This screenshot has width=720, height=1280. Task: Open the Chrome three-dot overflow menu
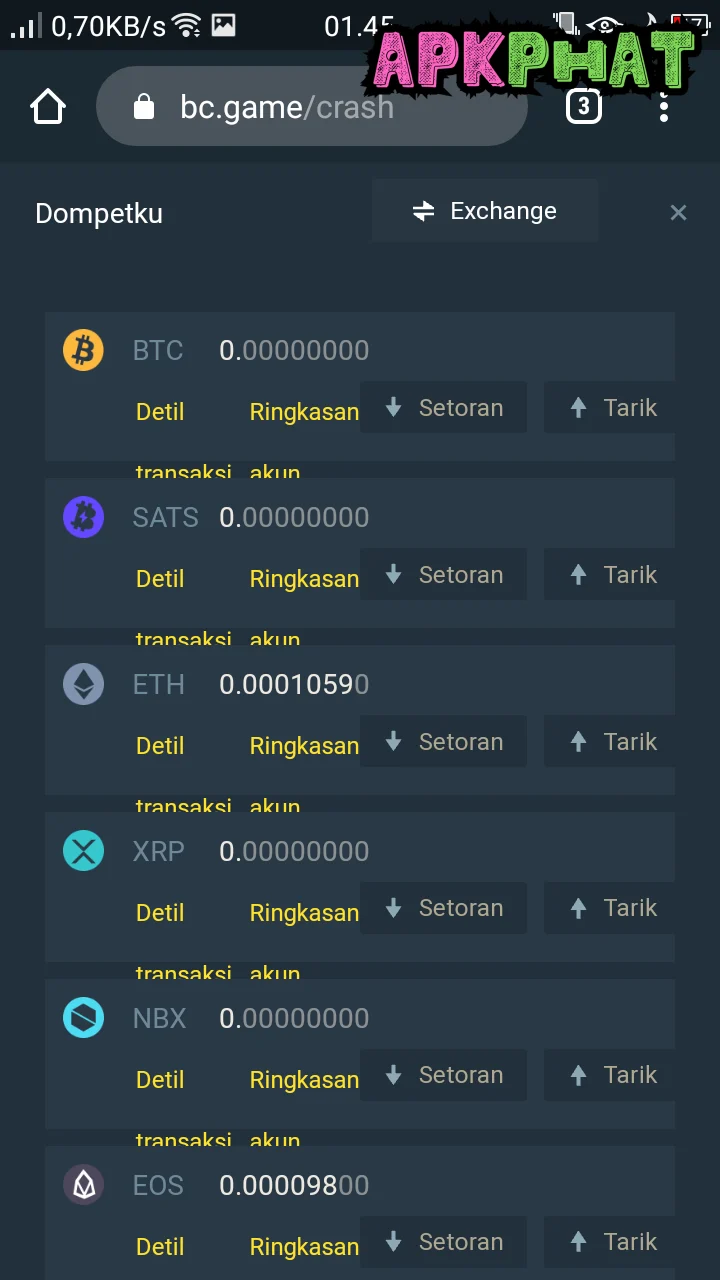point(664,106)
